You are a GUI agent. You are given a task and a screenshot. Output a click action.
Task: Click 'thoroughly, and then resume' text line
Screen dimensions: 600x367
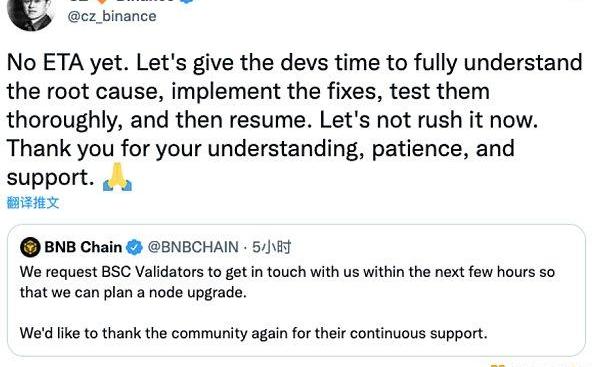(272, 120)
